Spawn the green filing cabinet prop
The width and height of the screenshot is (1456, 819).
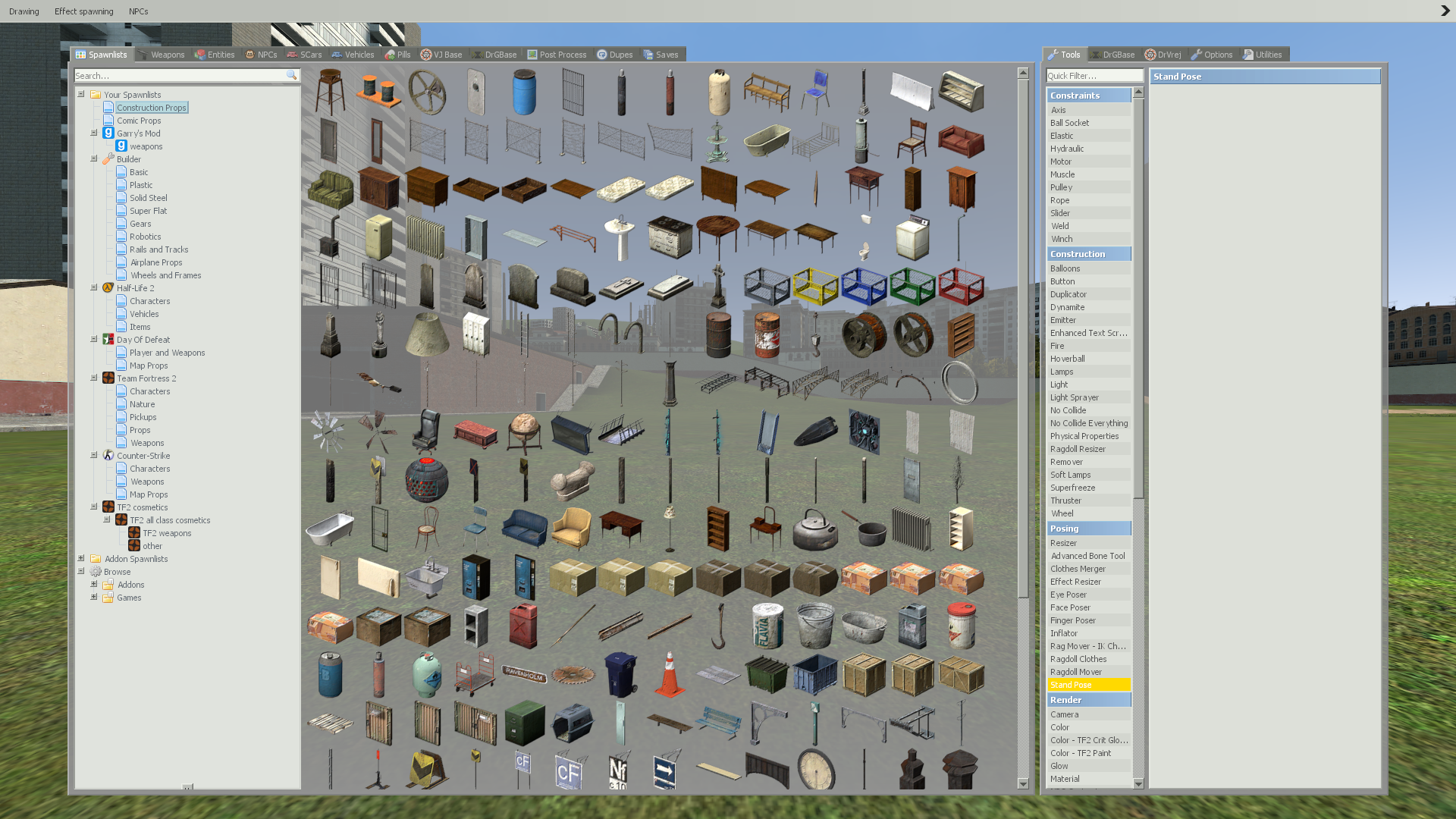pyautogui.click(x=524, y=723)
